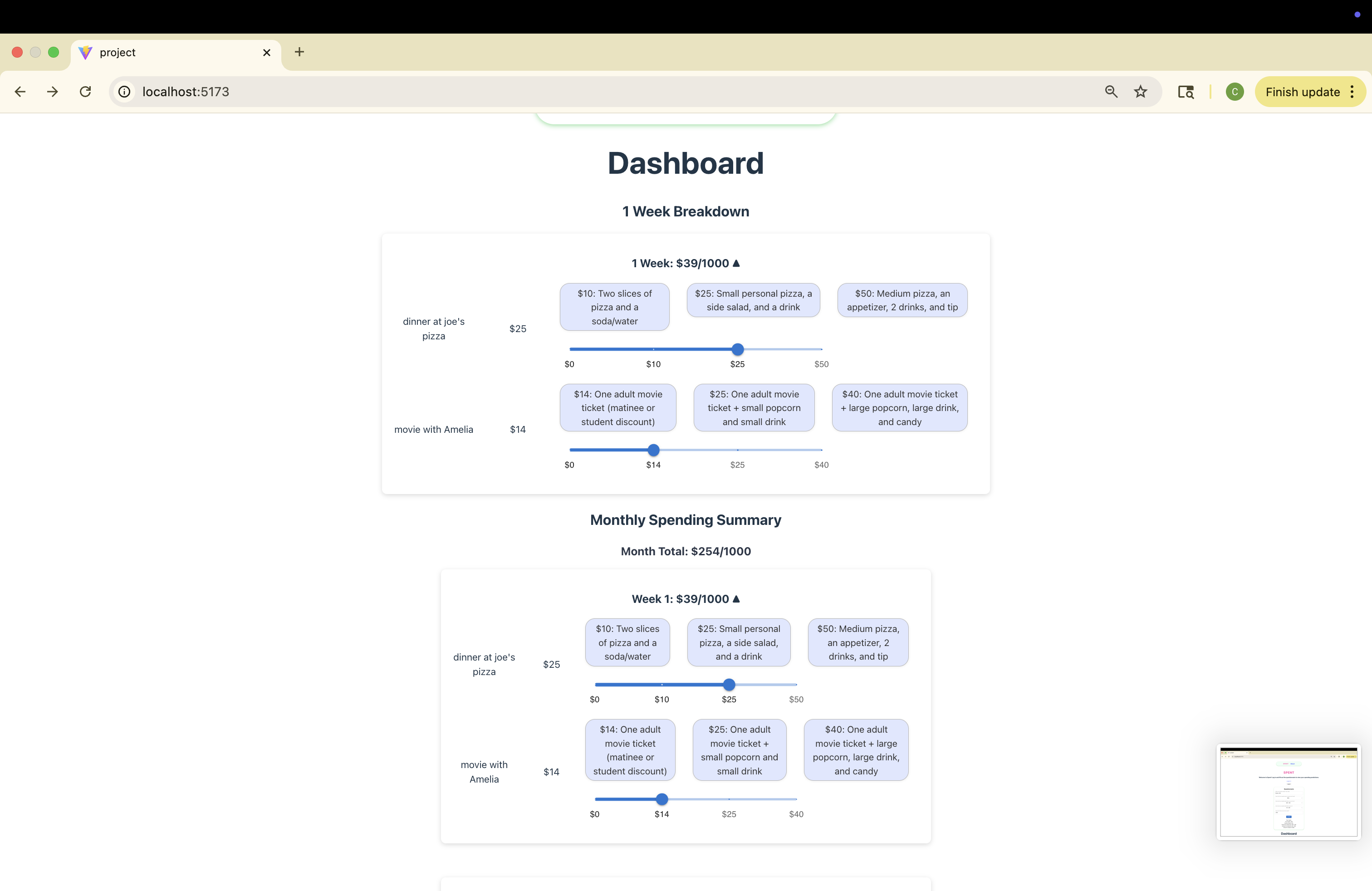Click the browser forward arrow
1372x891 pixels.
coord(53,92)
